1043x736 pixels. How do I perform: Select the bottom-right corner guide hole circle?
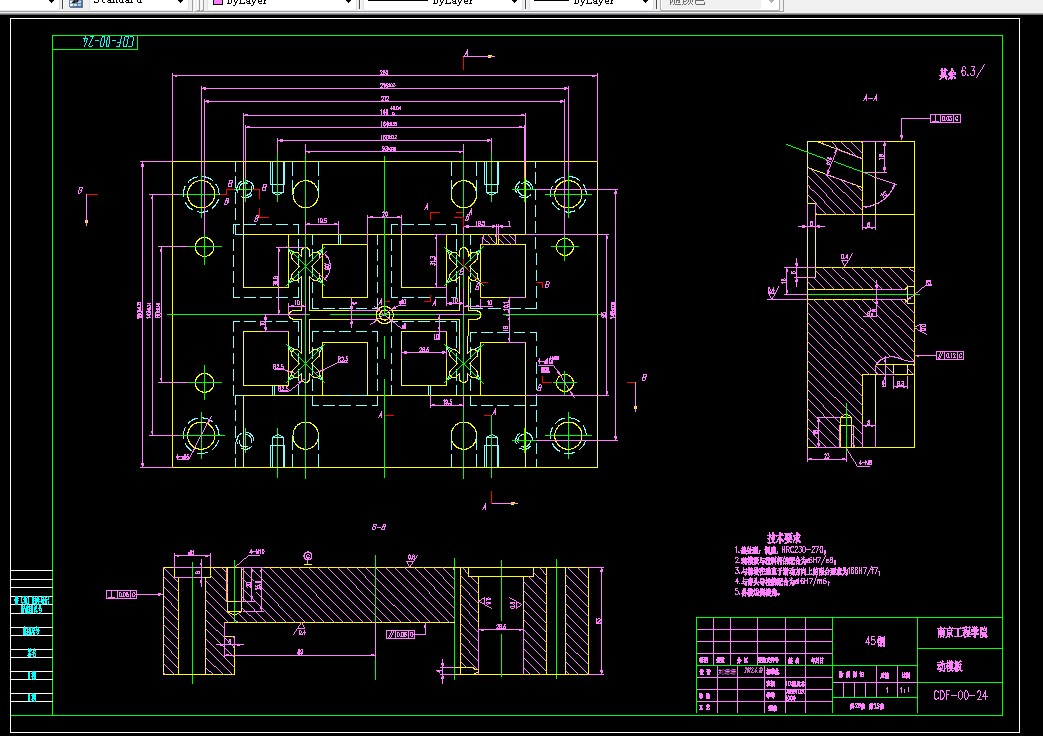click(567, 435)
